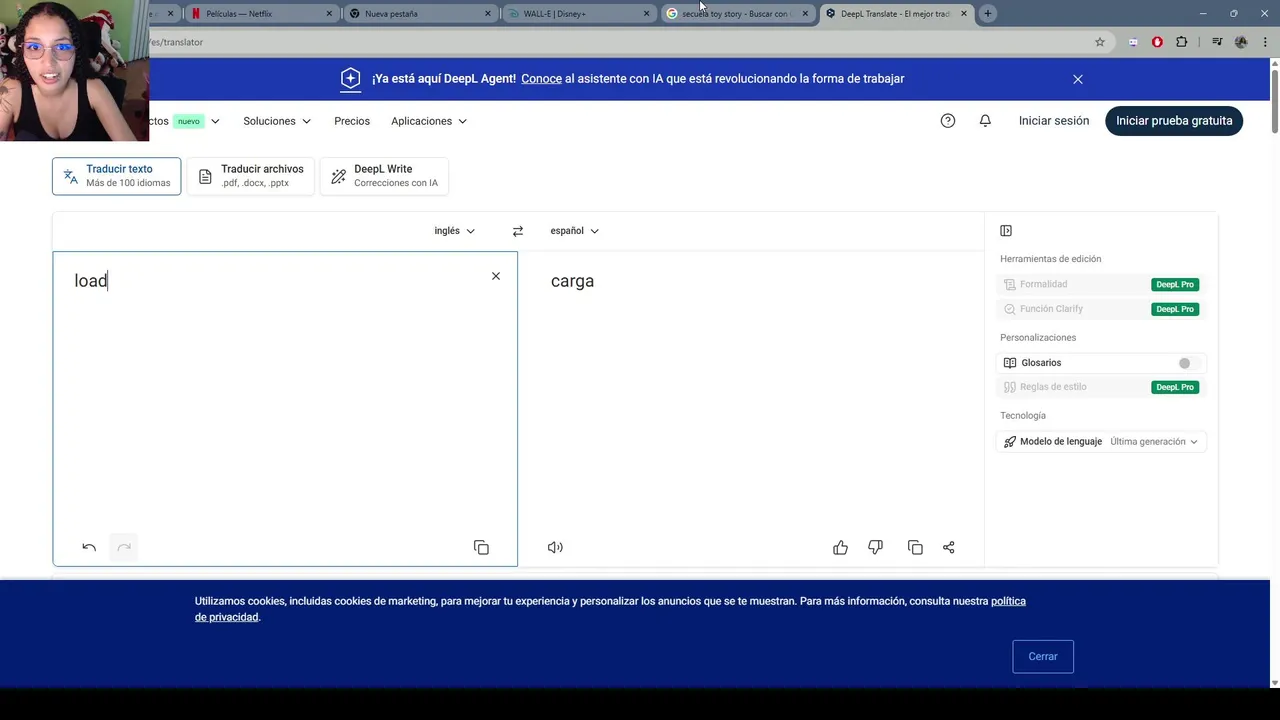Click the Formalidad option
Image resolution: width=1280 pixels, height=720 pixels.
[x=1043, y=284]
